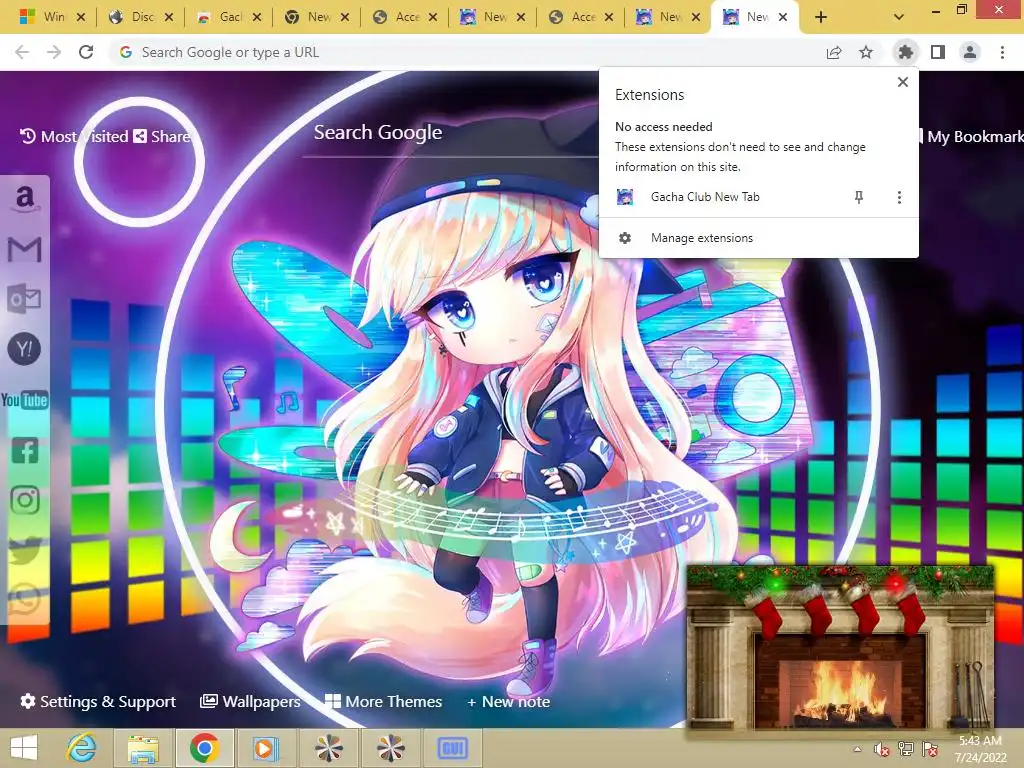The image size is (1024, 768).
Task: Click the Share button on the page
Action: pyautogui.click(x=162, y=136)
